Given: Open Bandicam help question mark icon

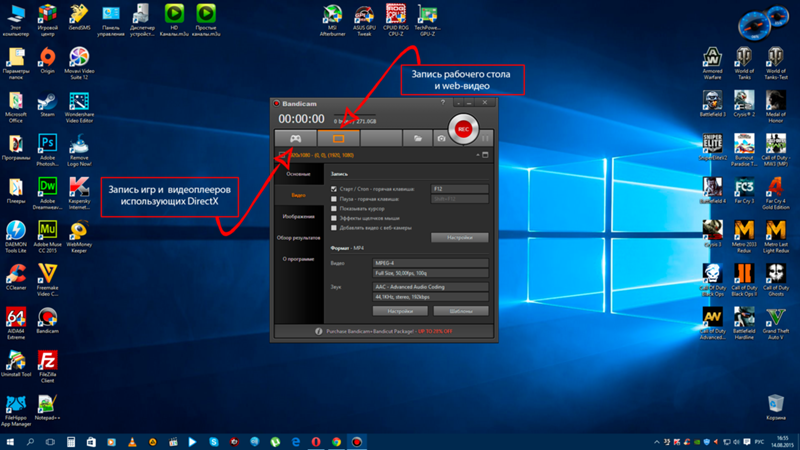Looking at the screenshot, I should point(442,103).
